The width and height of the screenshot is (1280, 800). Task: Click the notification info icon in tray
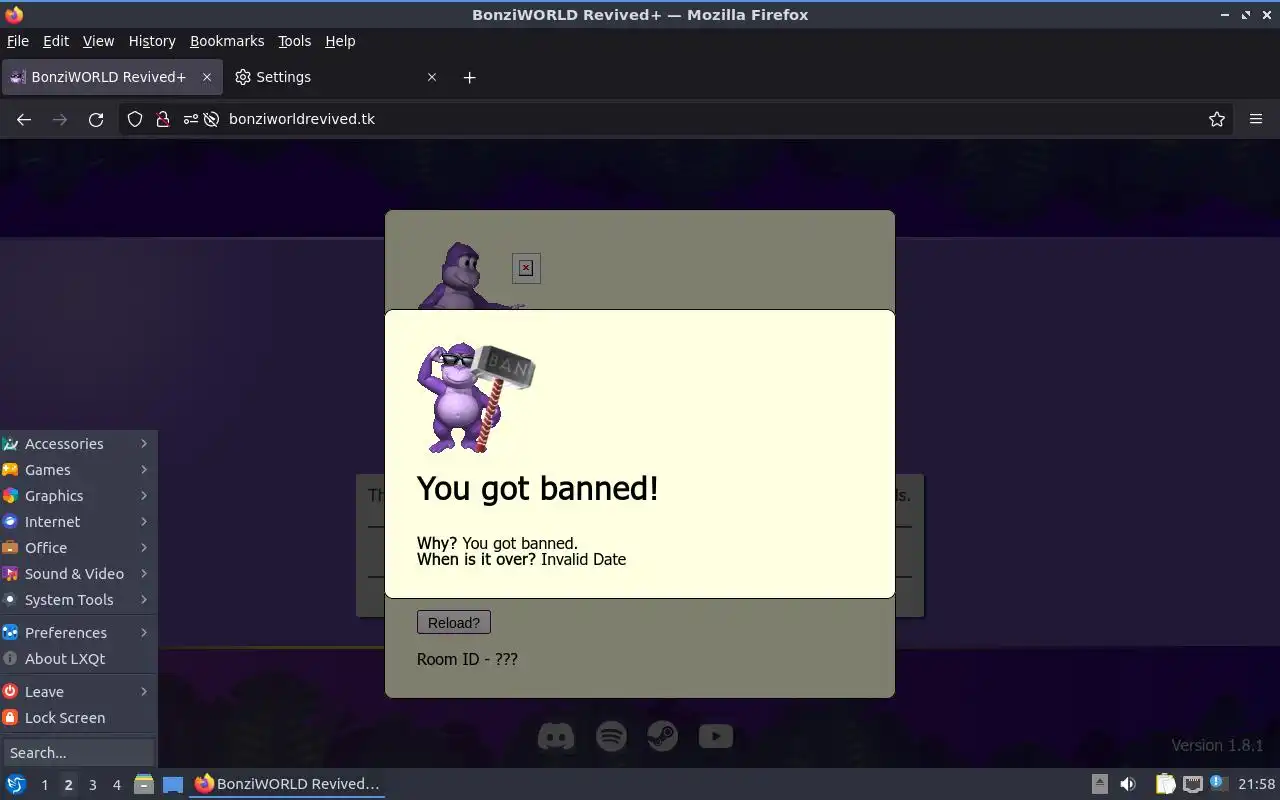1218,783
